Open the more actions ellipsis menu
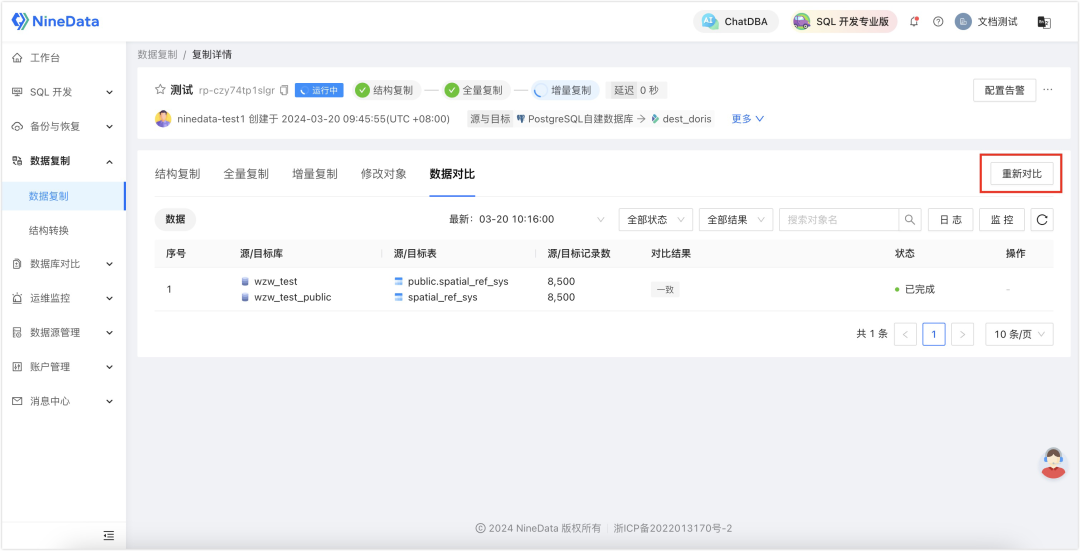This screenshot has width=1080, height=551. pos(1048,90)
